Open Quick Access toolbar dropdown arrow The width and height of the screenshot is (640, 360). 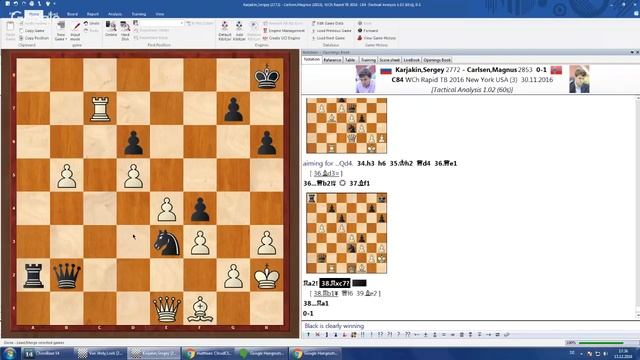point(55,4)
